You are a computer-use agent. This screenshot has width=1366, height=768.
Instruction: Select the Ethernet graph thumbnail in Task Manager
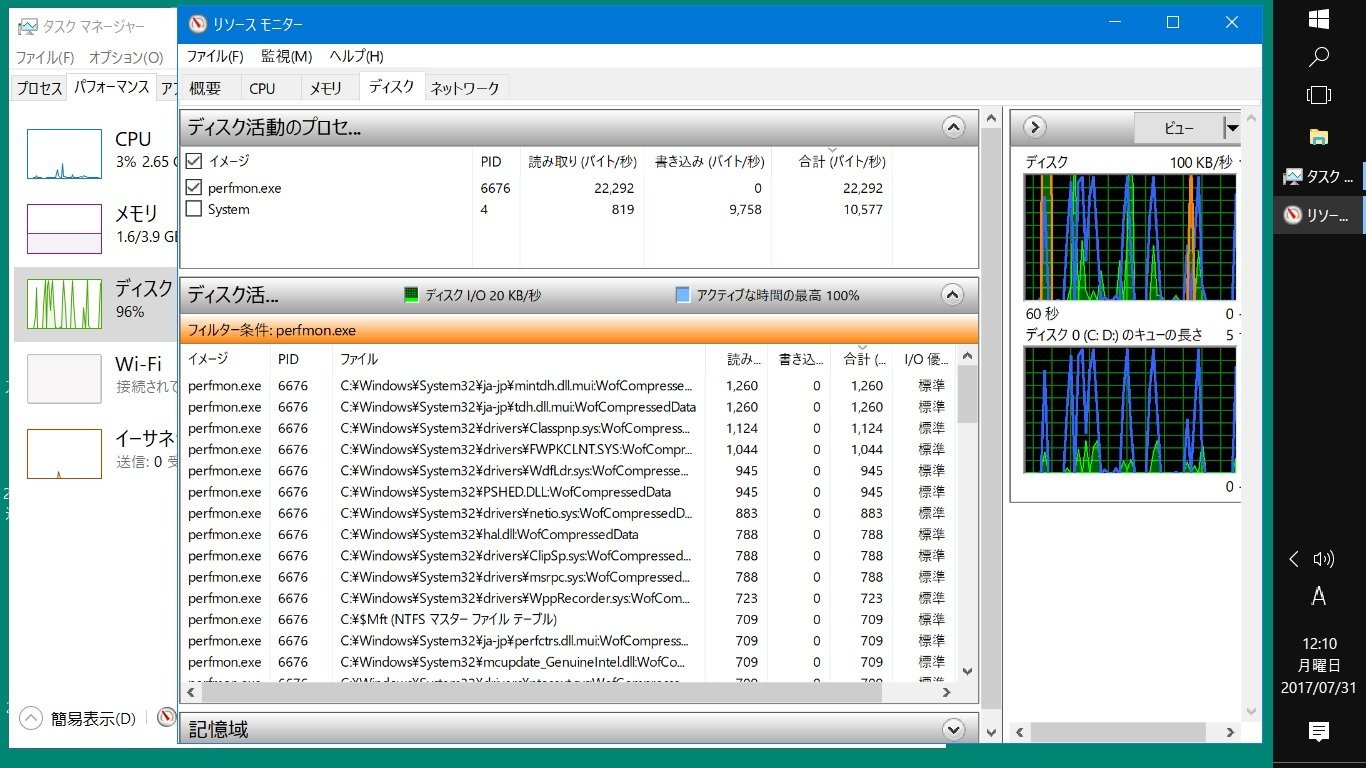click(x=64, y=454)
